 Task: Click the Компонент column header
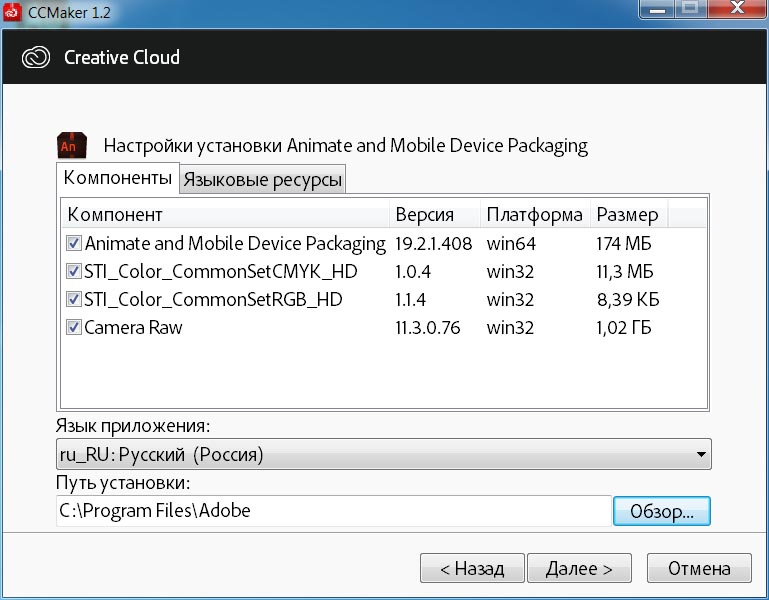point(226,214)
